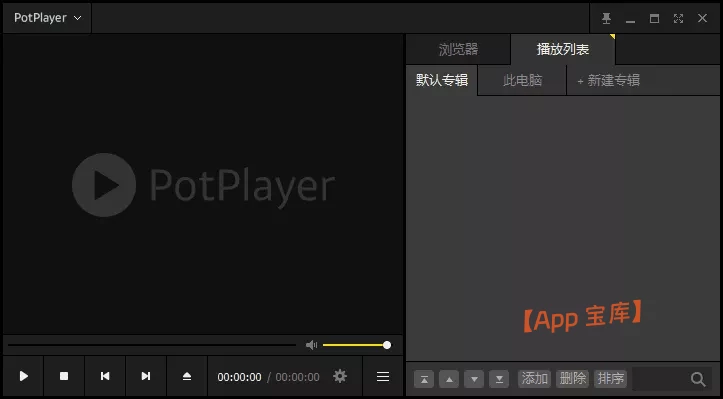This screenshot has height=399, width=723.
Task: Open file with the eject button
Action: click(x=187, y=376)
